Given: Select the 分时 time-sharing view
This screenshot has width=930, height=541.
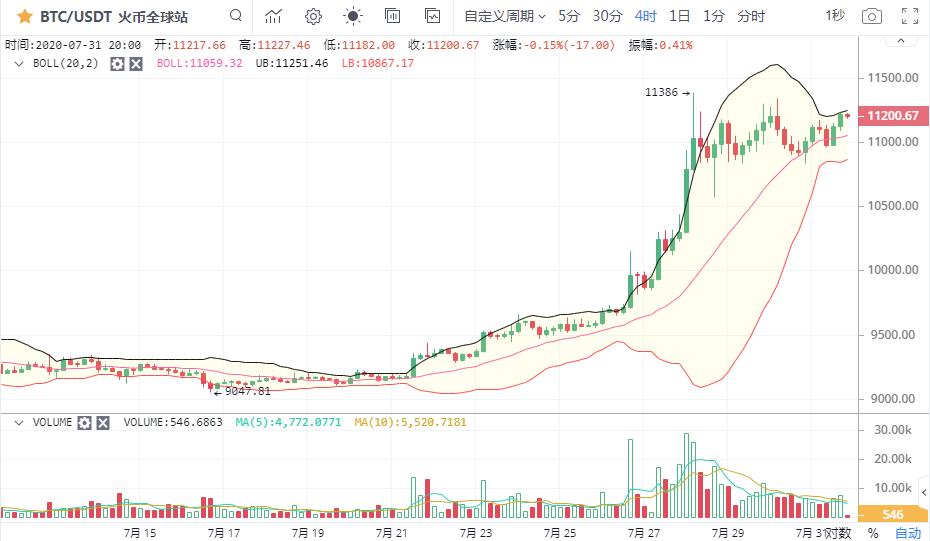Looking at the screenshot, I should (750, 16).
